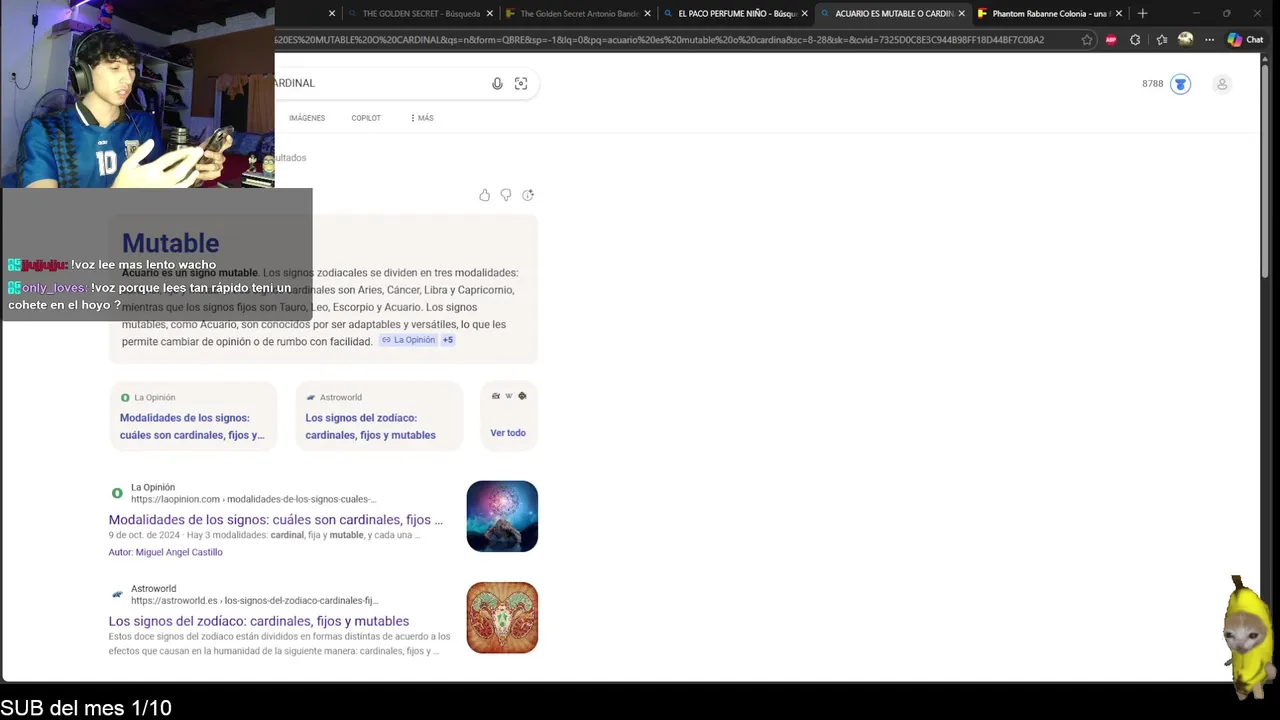The width and height of the screenshot is (1280, 720).
Task: Open visual search with the camera icon
Action: coord(521,84)
